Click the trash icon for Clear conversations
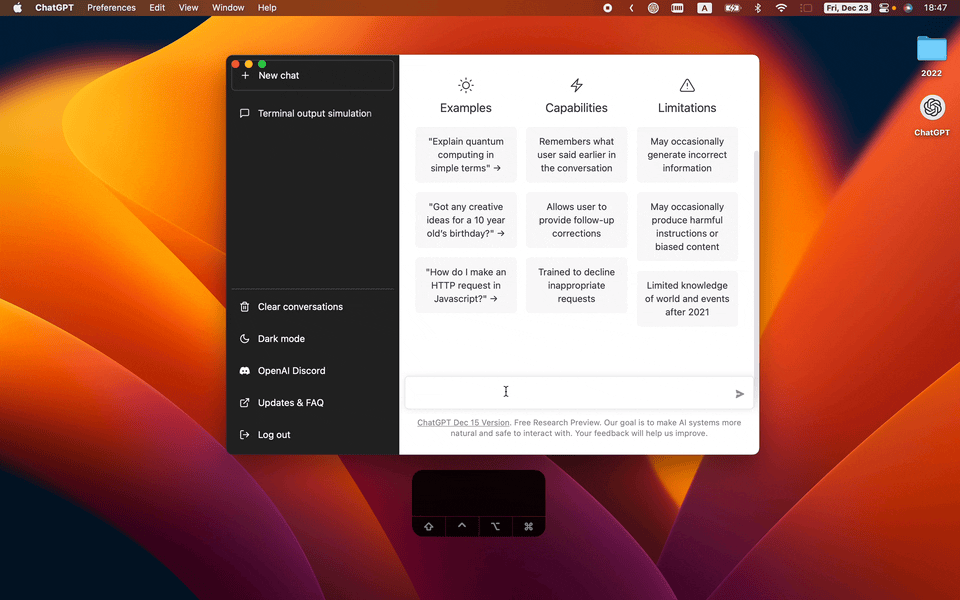Screen dimensions: 960x600 click(x=245, y=307)
